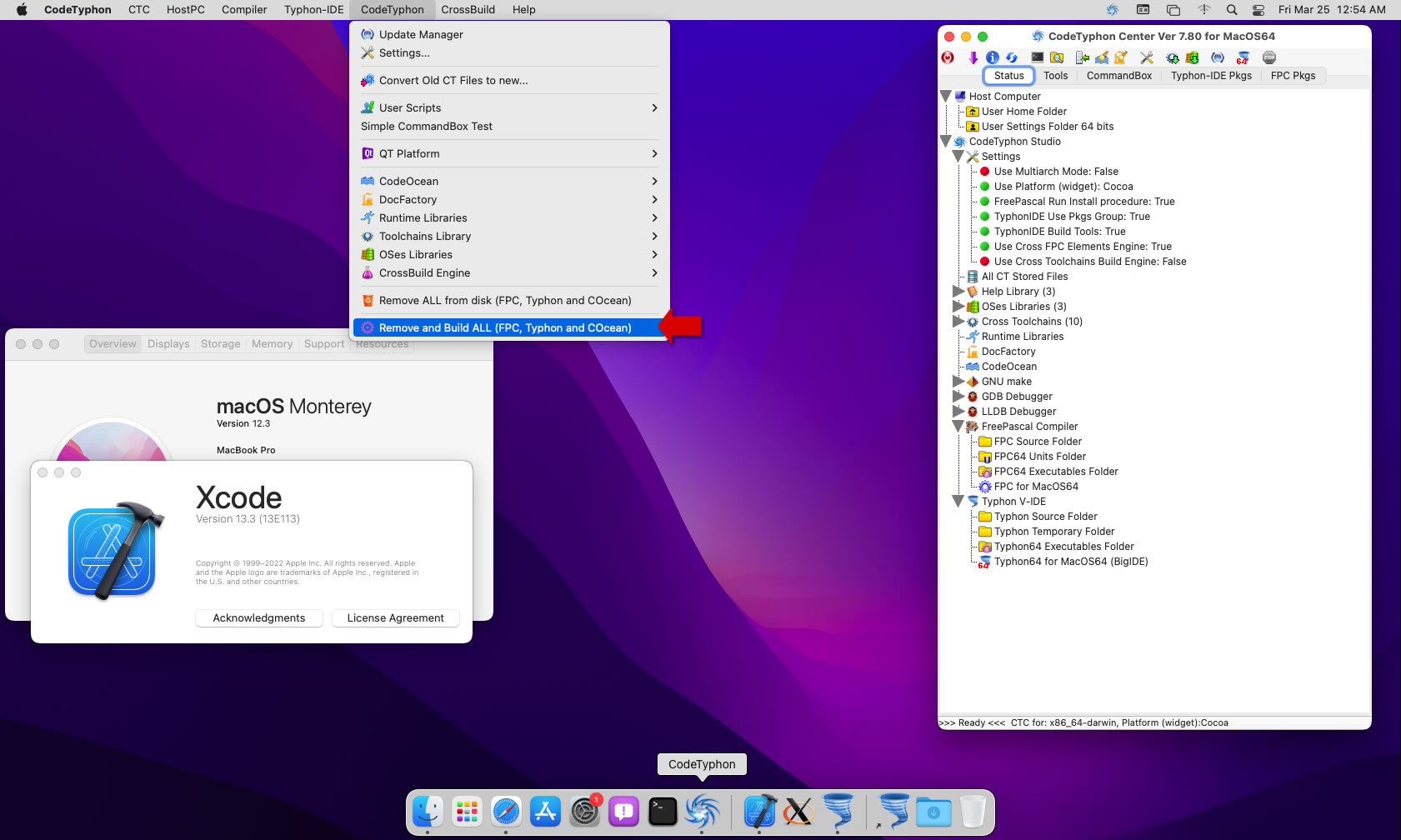Click Acknowledgments button in Xcode window
This screenshot has width=1401, height=840.
(259, 618)
